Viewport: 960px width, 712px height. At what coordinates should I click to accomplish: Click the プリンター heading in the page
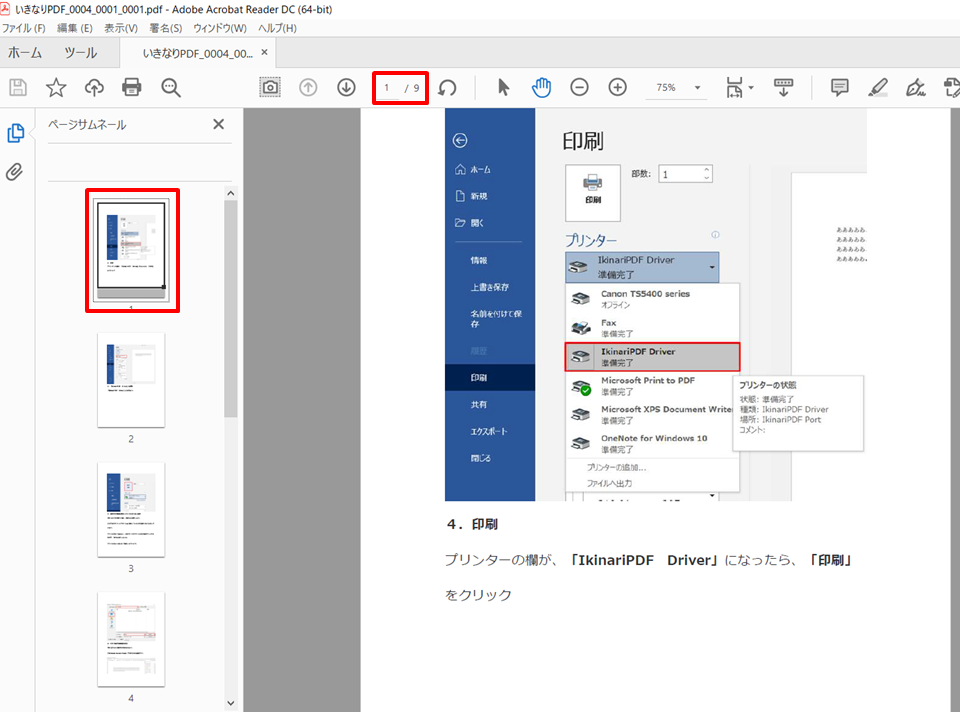click(591, 241)
